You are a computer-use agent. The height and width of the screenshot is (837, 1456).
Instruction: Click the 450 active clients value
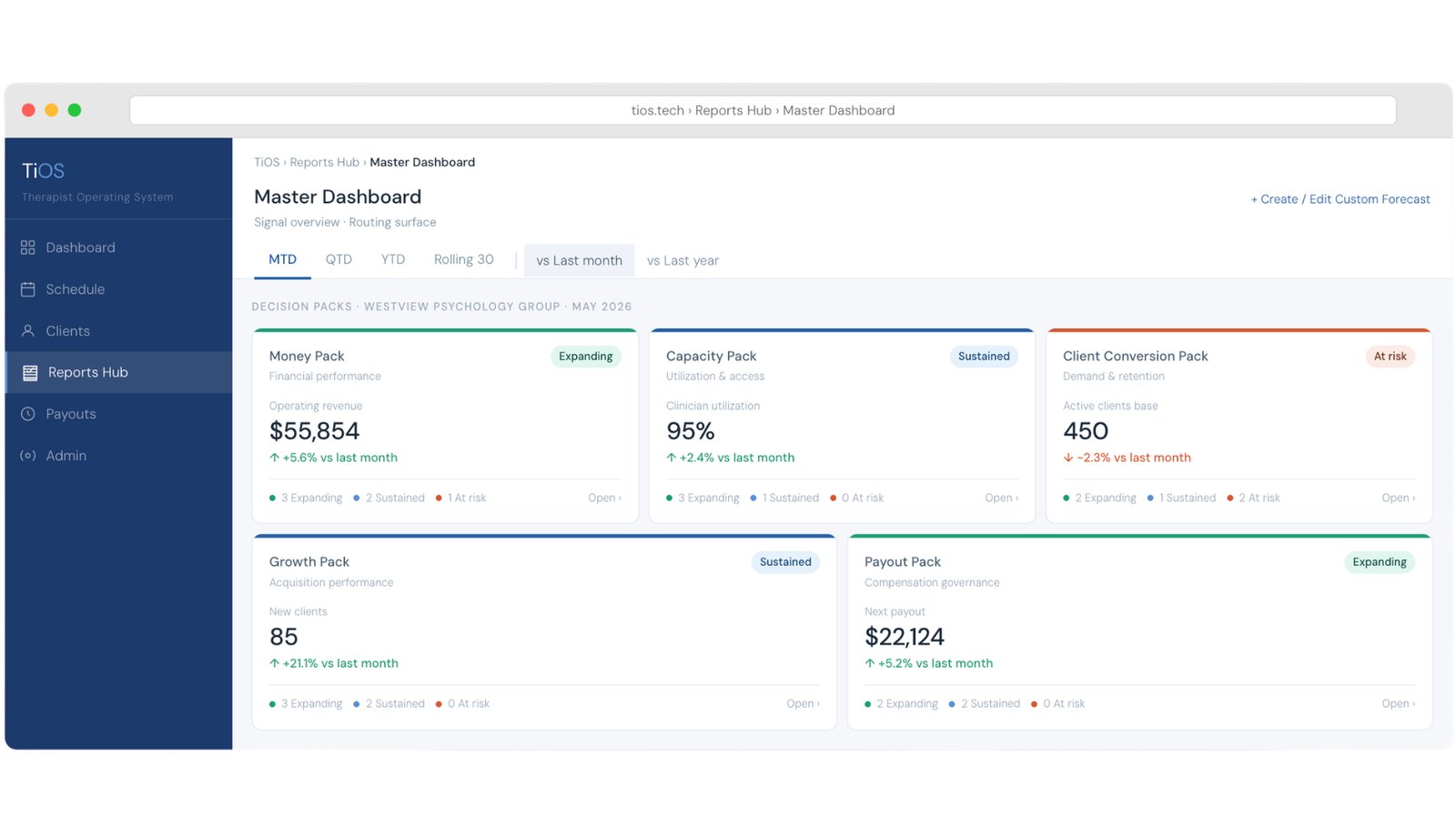pyautogui.click(x=1086, y=431)
